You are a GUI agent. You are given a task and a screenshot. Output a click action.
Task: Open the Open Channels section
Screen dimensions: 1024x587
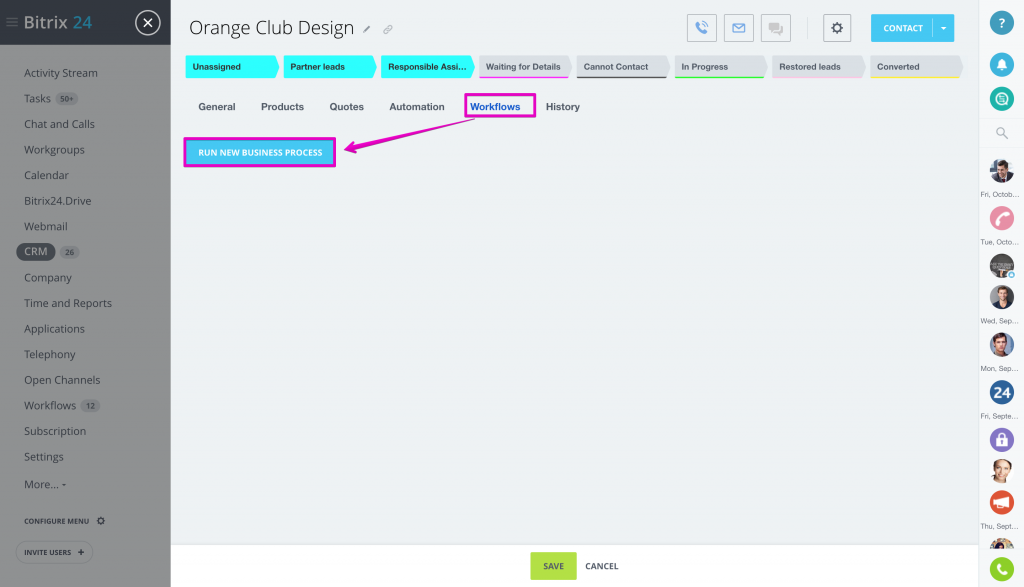tap(62, 380)
